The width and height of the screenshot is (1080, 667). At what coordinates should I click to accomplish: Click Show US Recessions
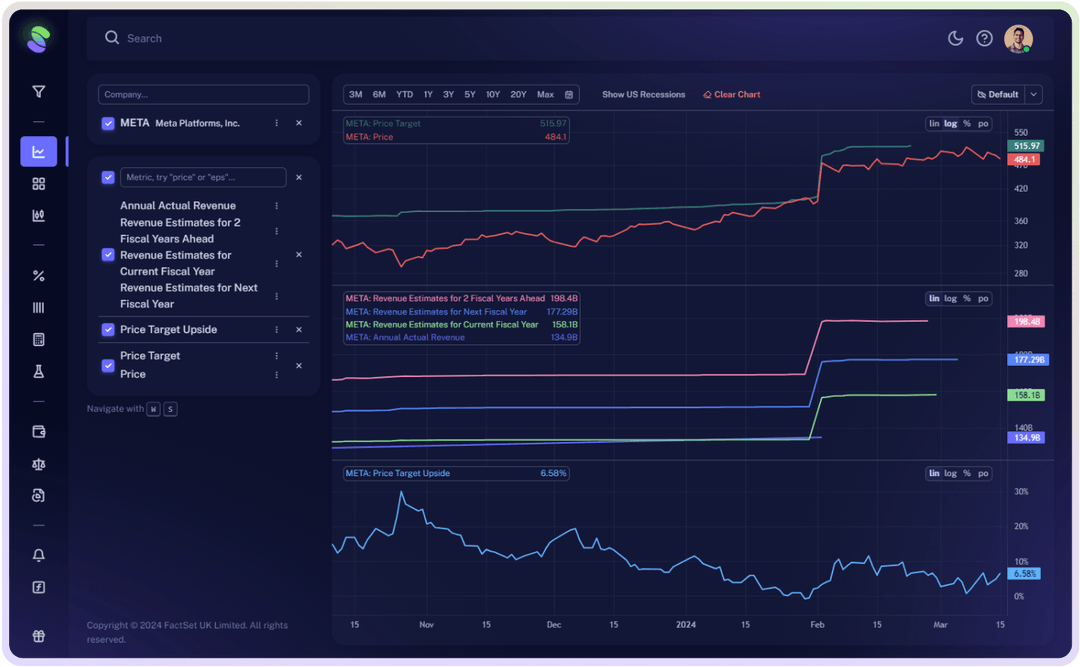643,94
